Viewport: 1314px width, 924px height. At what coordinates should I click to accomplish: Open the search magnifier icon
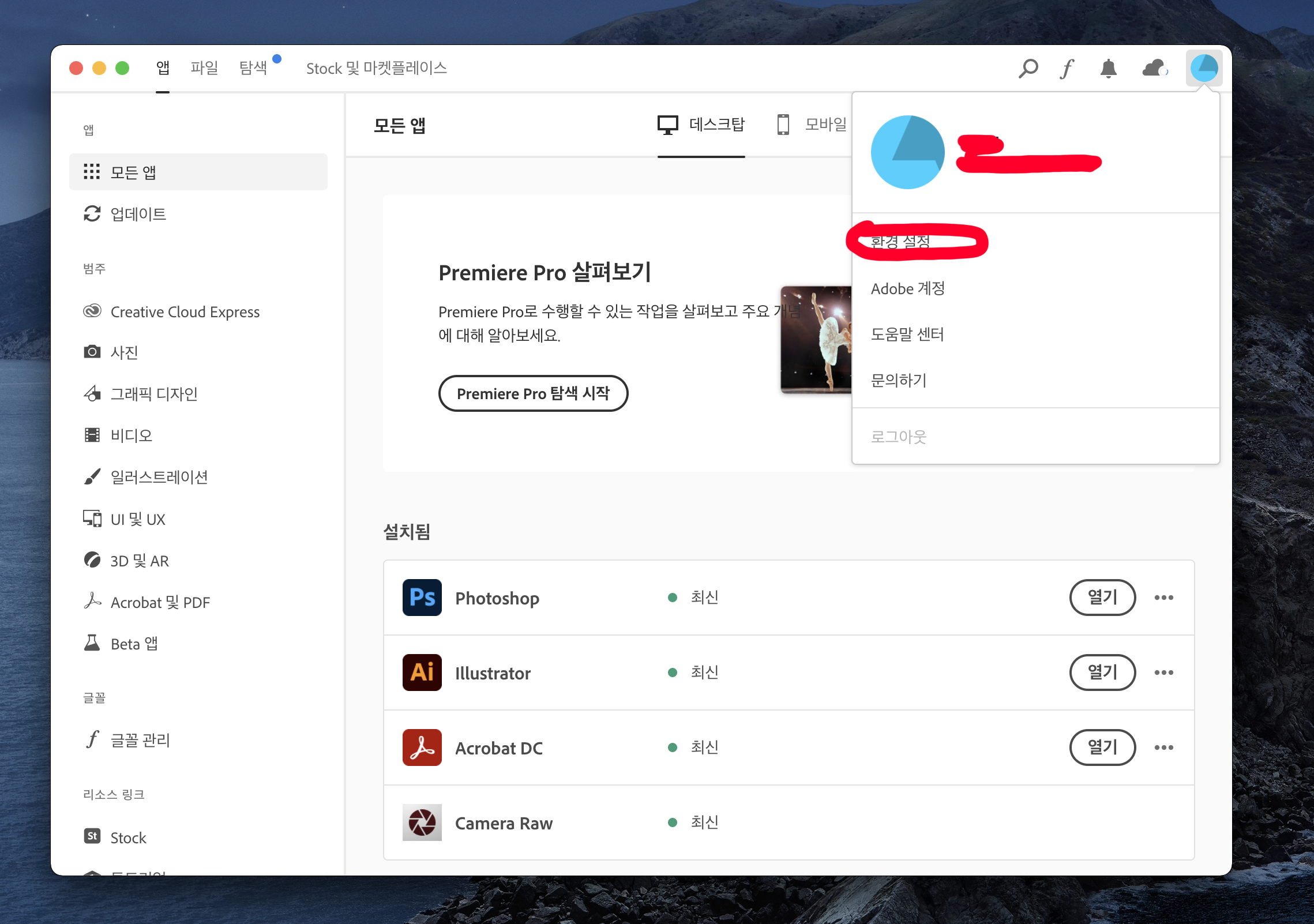click(1028, 69)
